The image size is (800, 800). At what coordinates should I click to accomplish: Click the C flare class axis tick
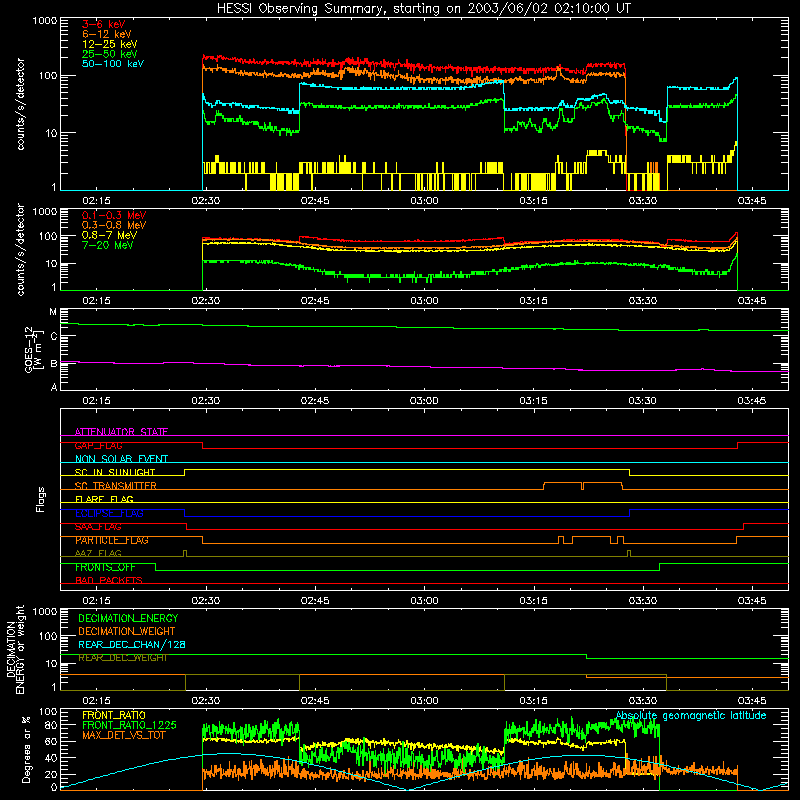[x=54, y=336]
